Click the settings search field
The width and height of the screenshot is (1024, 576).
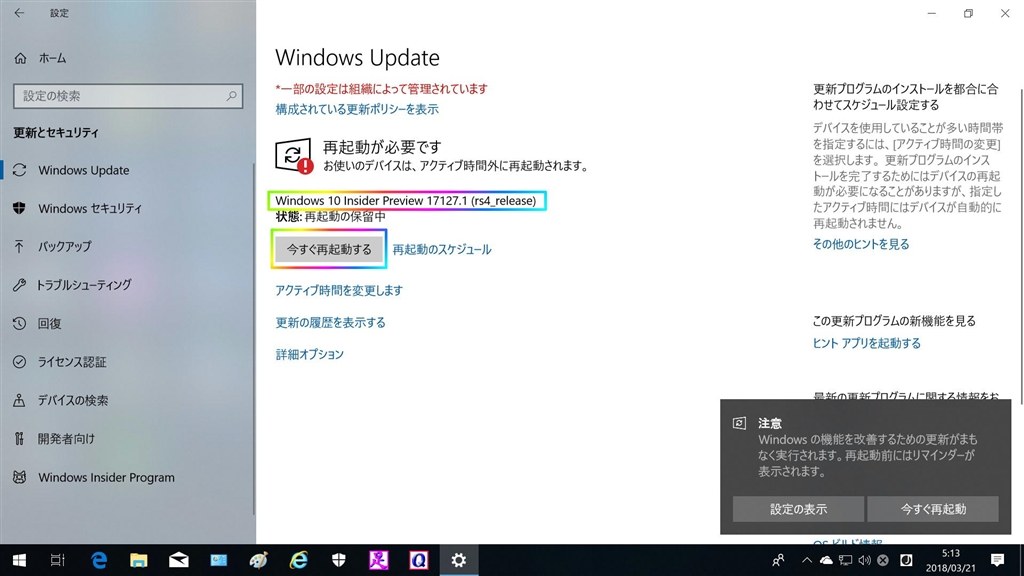pyautogui.click(x=128, y=96)
